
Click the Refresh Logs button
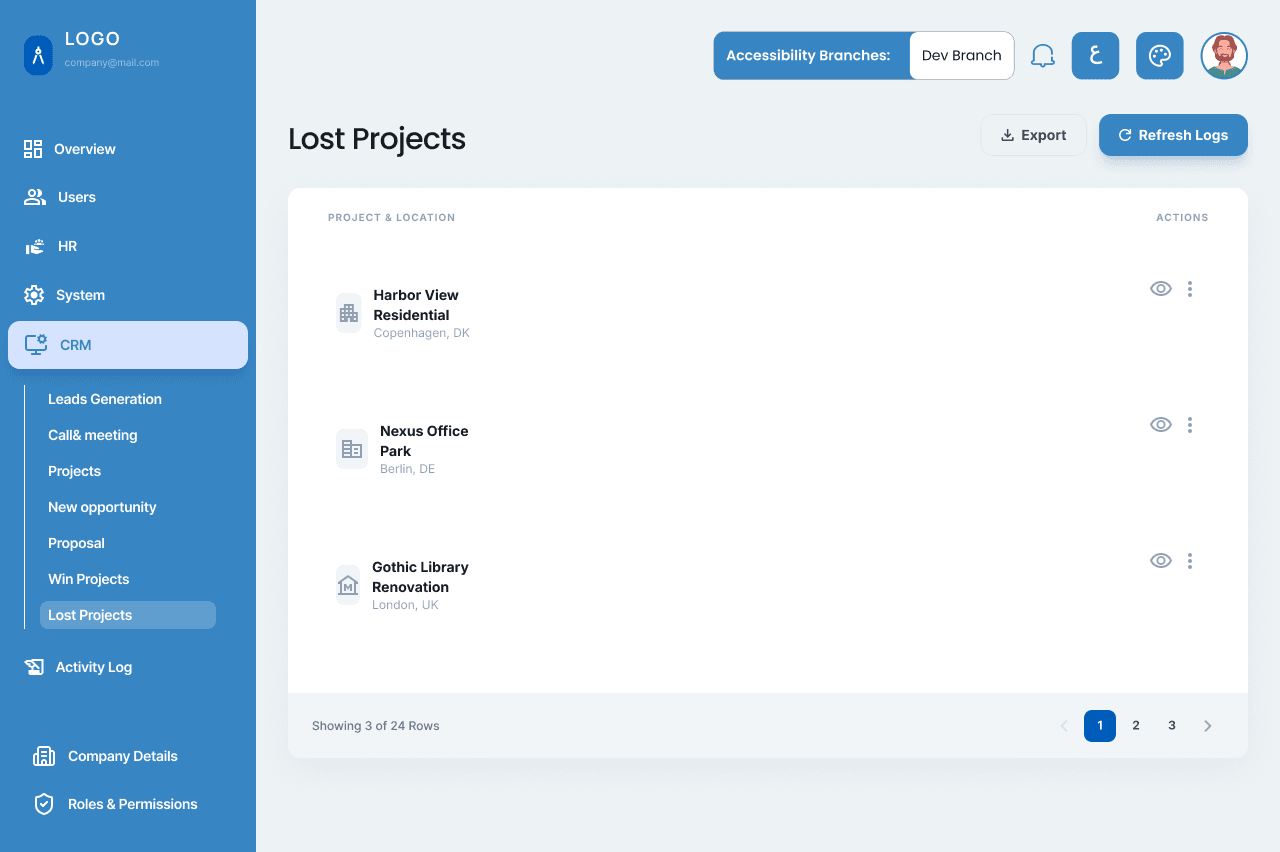[1173, 135]
